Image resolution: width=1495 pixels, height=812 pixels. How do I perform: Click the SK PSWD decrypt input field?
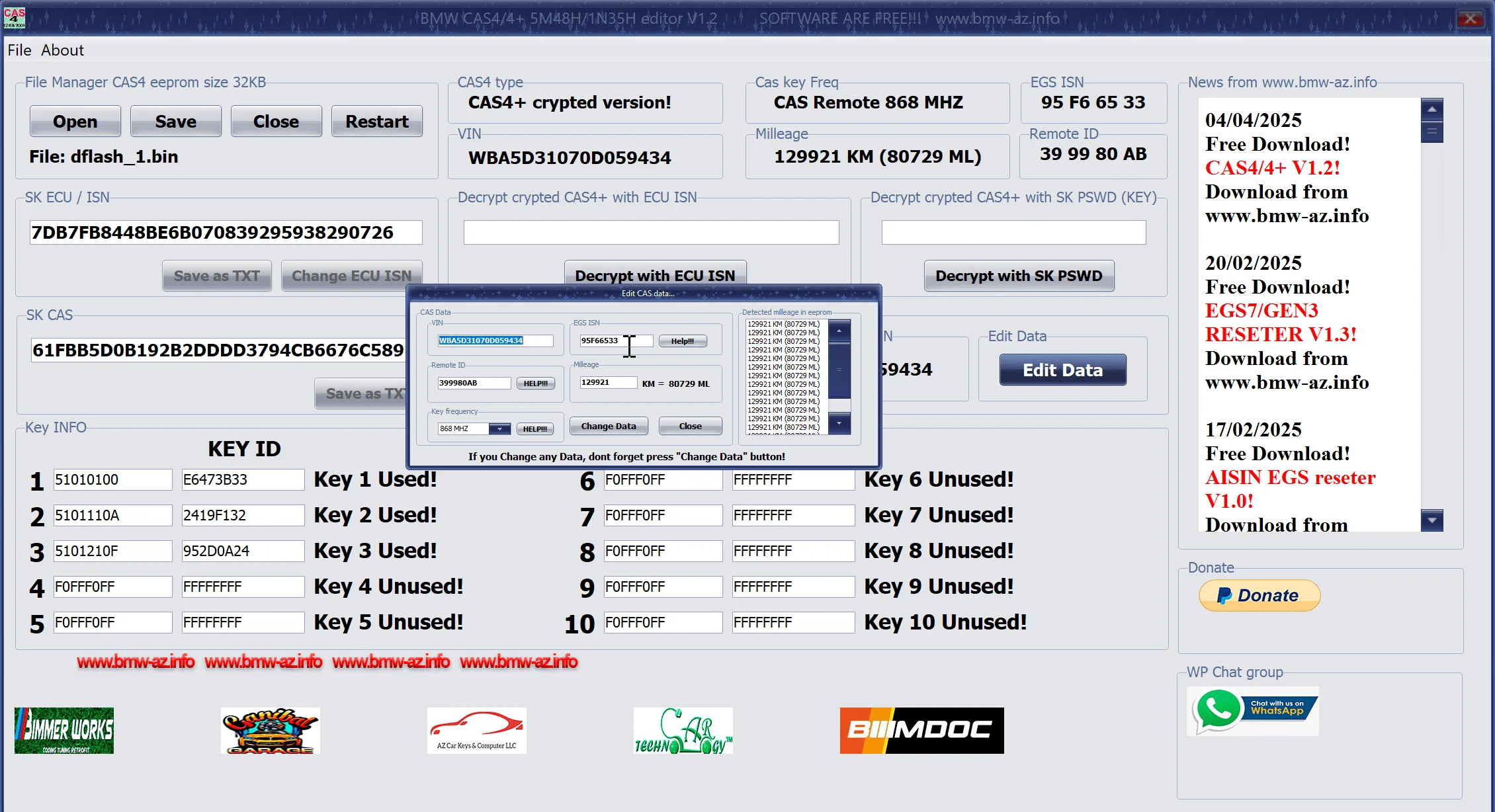1013,232
